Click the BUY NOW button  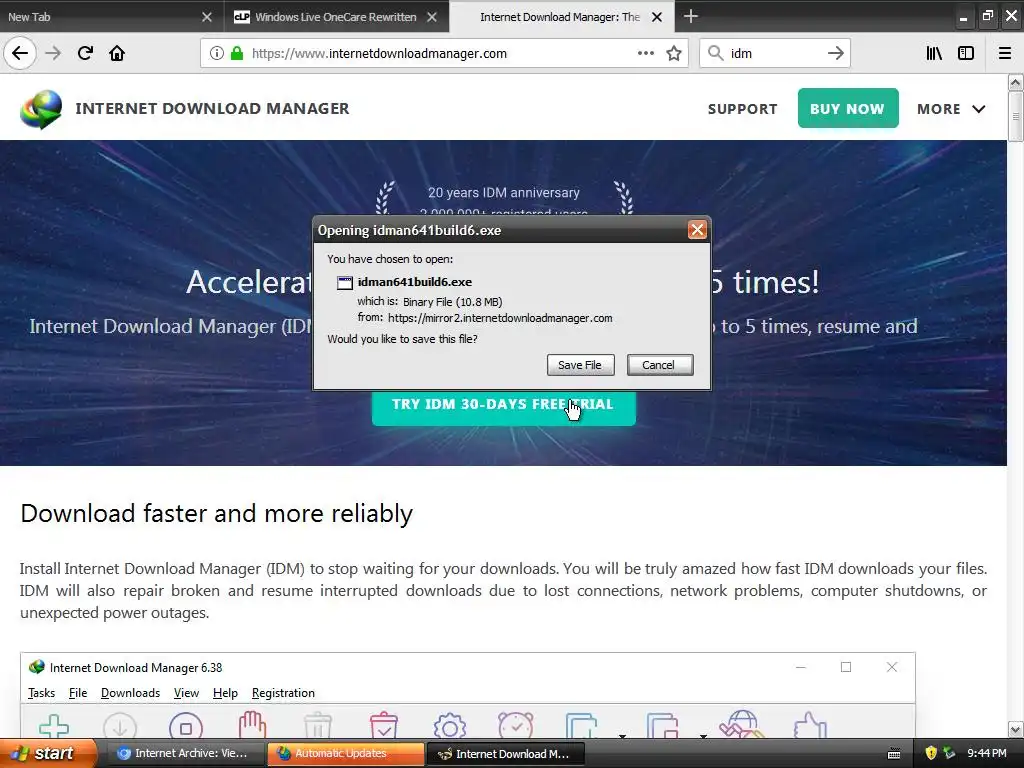pyautogui.click(x=848, y=108)
